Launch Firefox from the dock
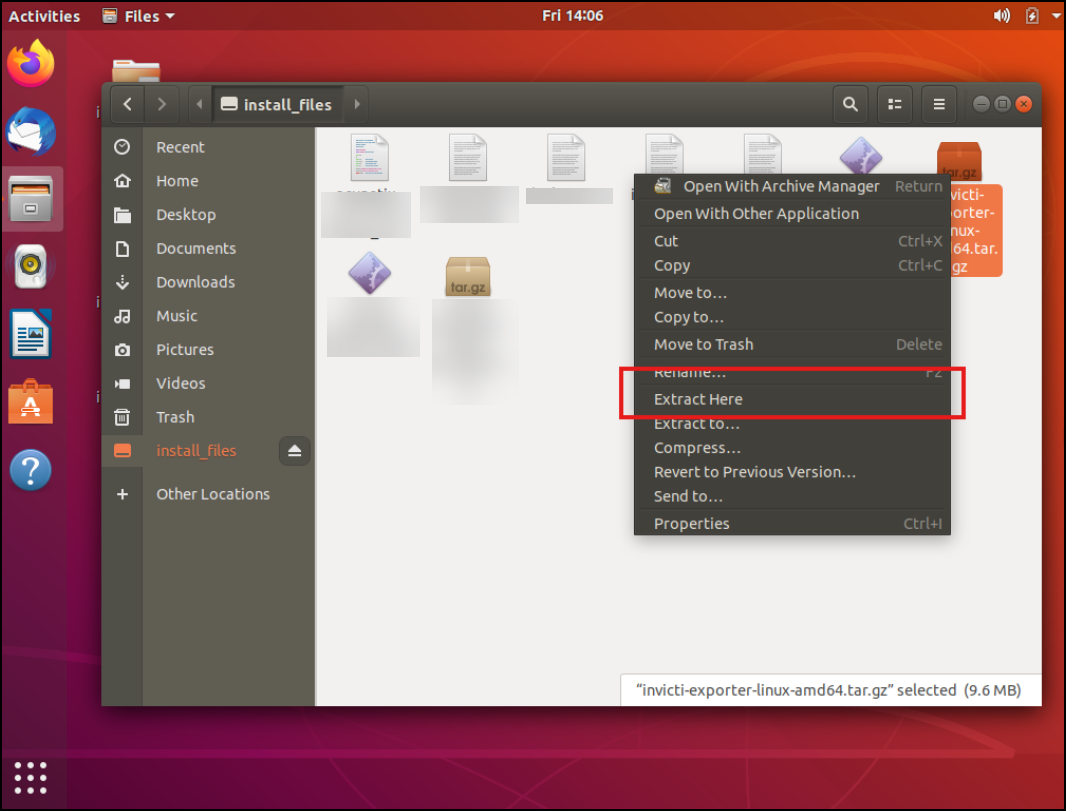 (31, 63)
